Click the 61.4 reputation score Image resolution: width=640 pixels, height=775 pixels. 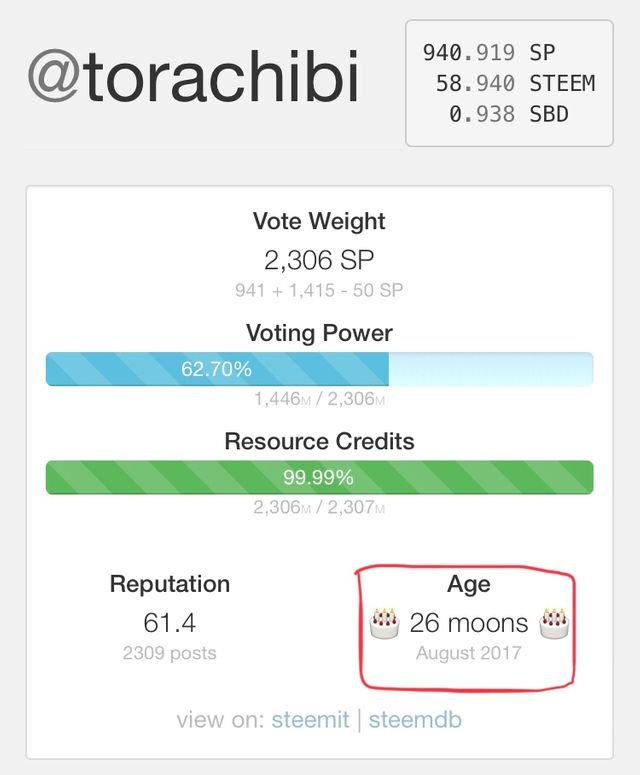point(170,624)
